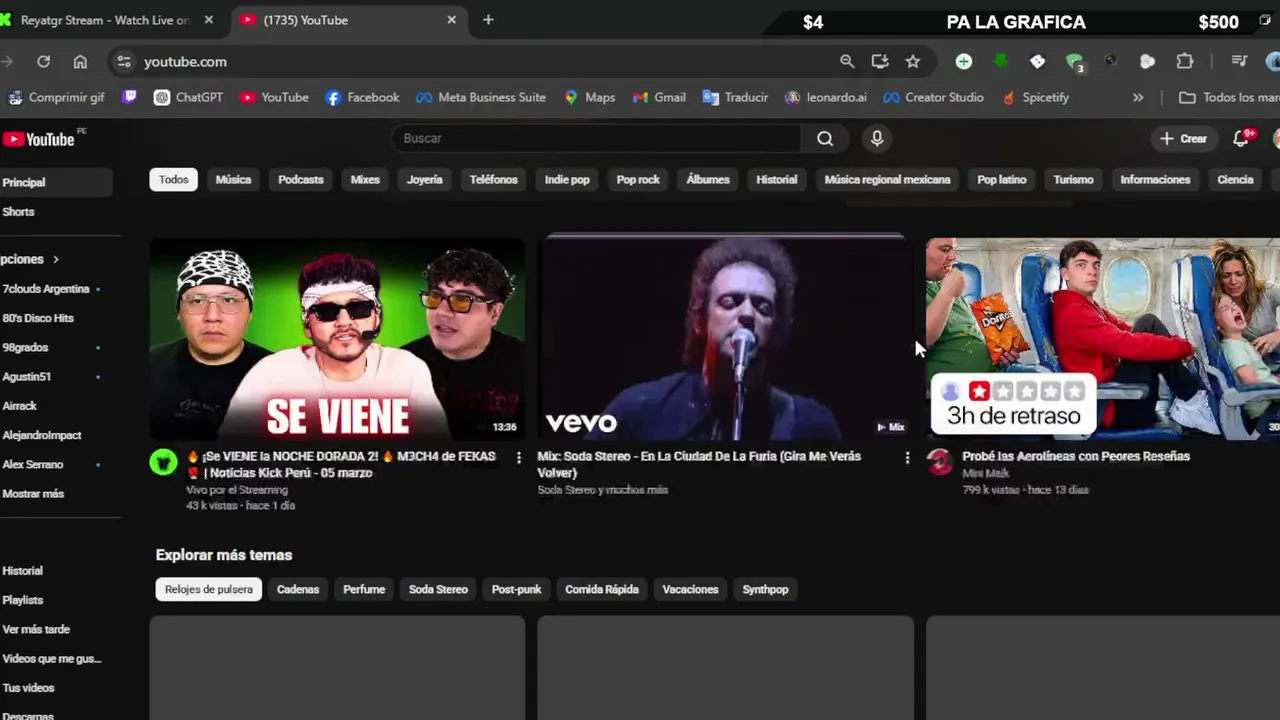Open a new browser tab

[488, 20]
